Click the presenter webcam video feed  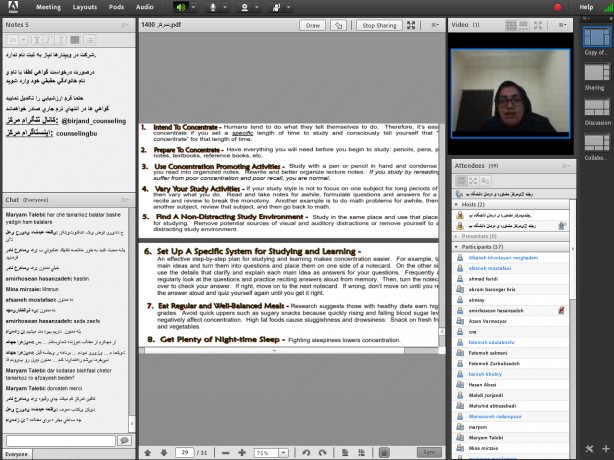(510, 94)
